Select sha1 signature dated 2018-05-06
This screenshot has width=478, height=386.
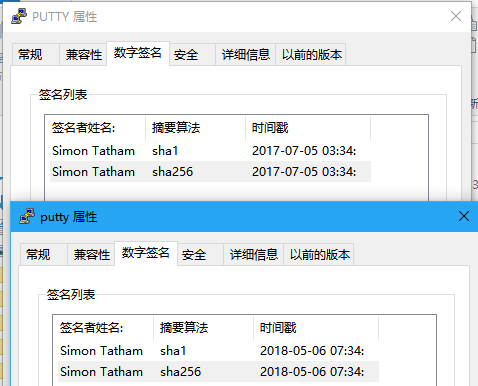[x=218, y=351]
